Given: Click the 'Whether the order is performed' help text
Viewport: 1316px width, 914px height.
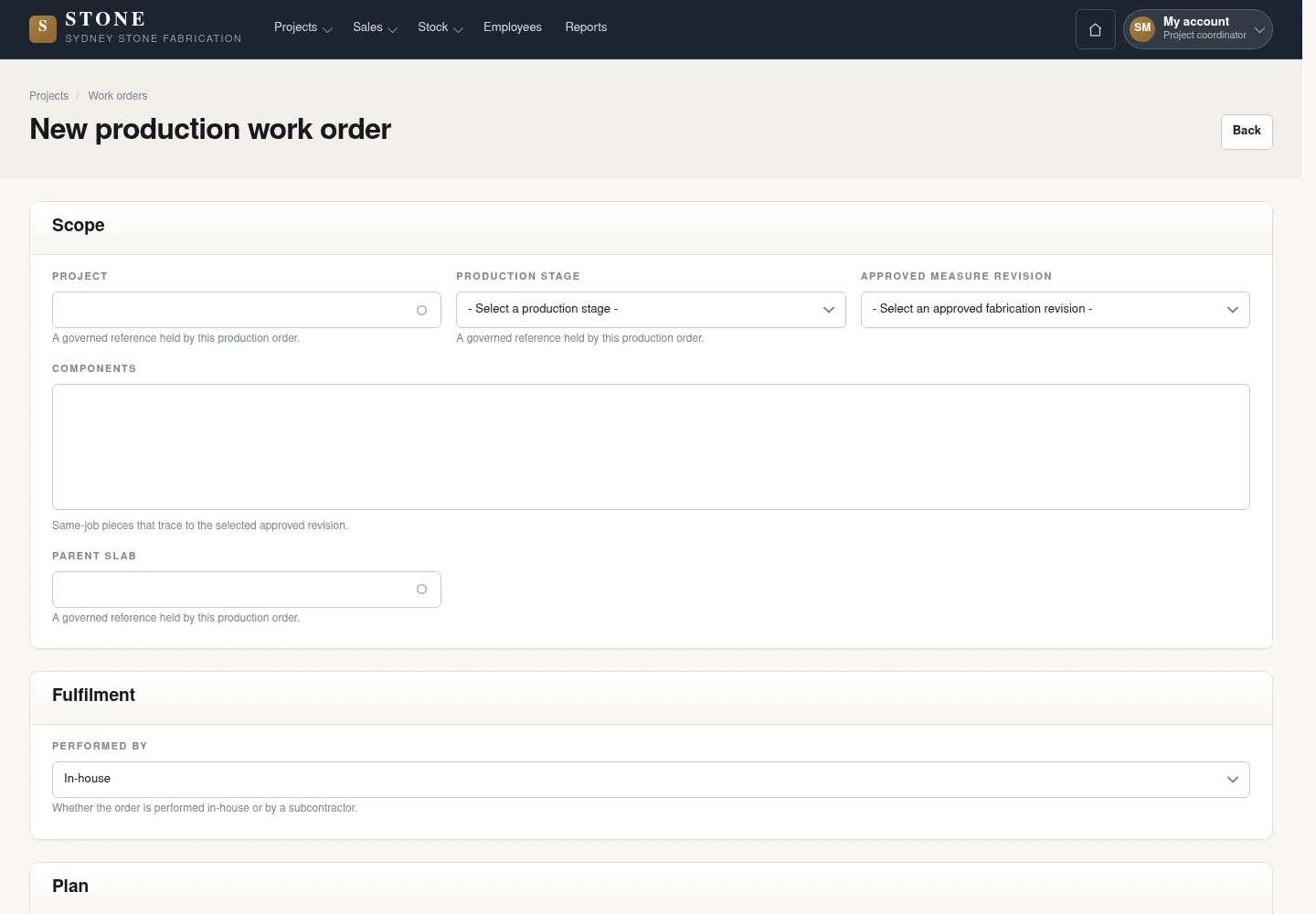Looking at the screenshot, I should pos(205,808).
